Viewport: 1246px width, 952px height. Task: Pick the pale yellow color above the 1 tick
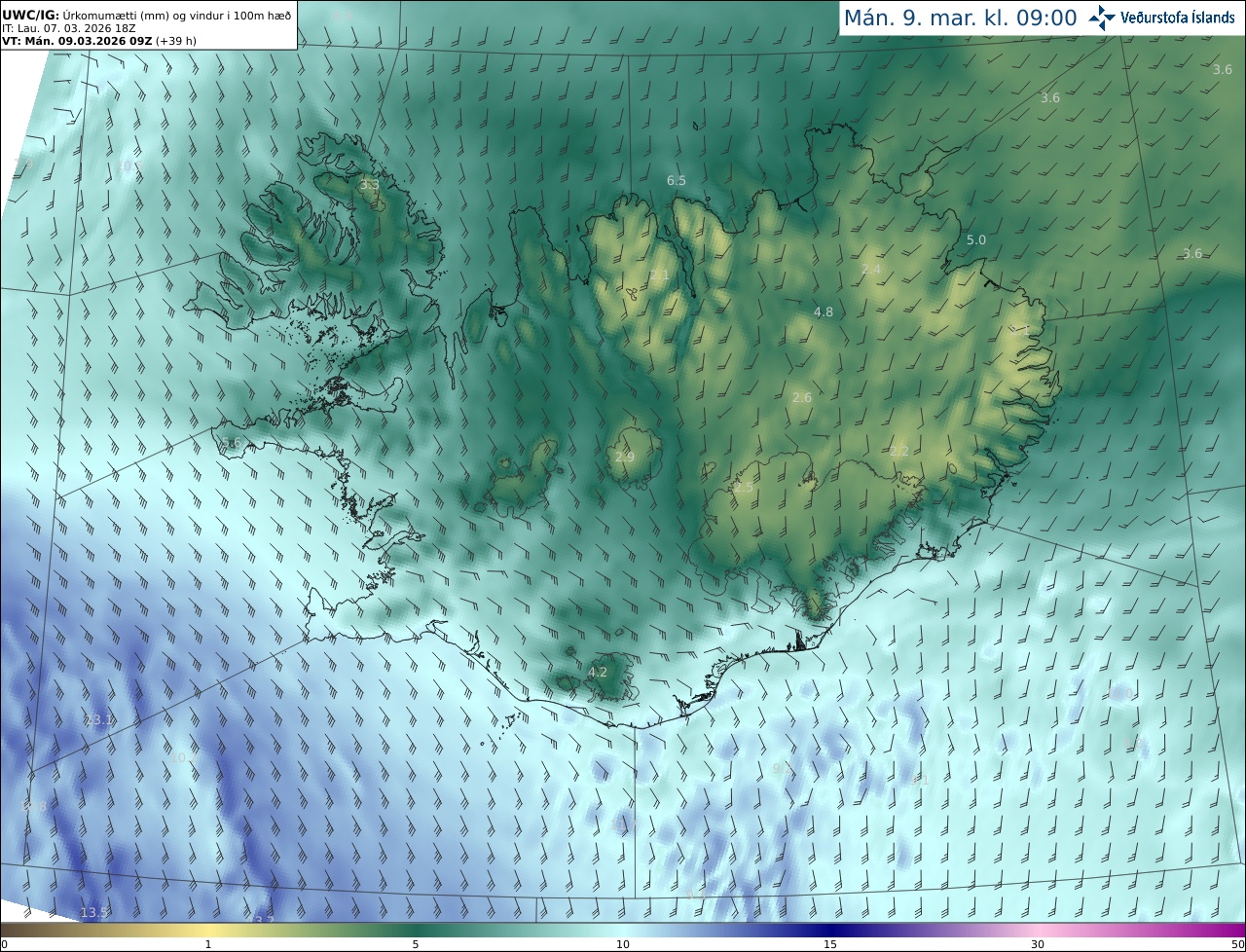(208, 930)
